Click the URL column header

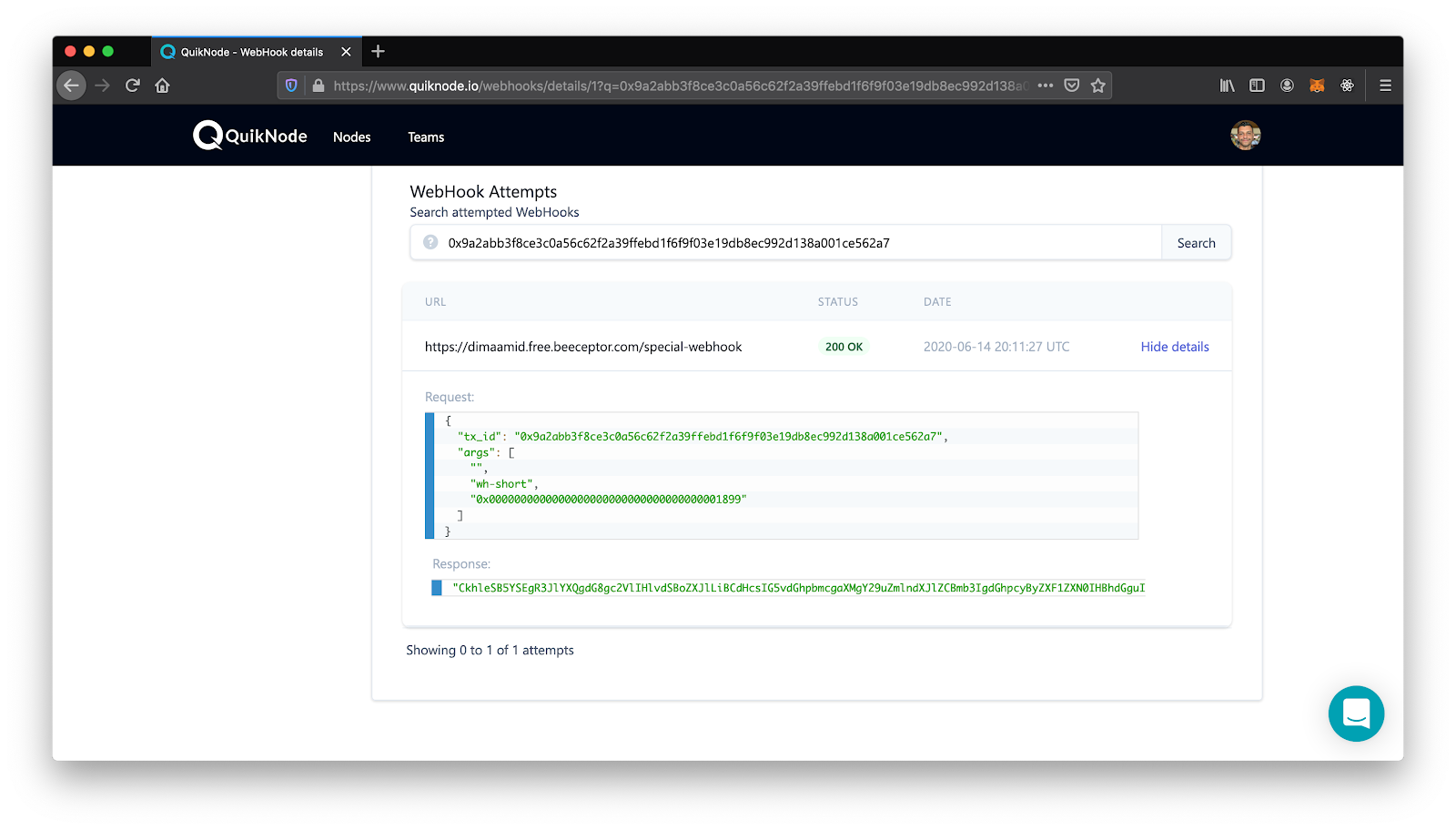tap(435, 302)
